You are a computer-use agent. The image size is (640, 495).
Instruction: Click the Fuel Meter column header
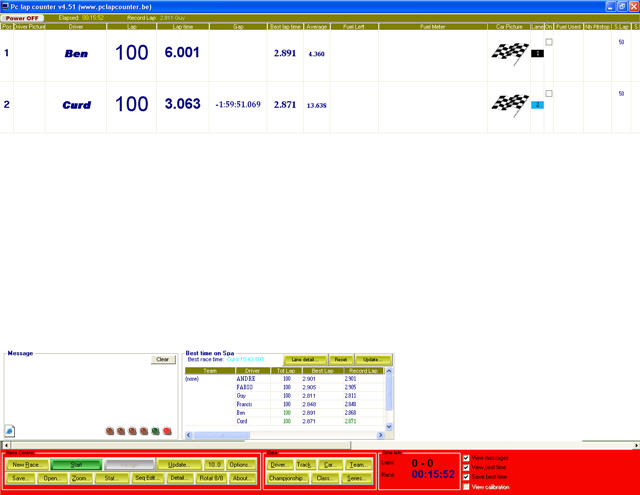[x=433, y=27]
